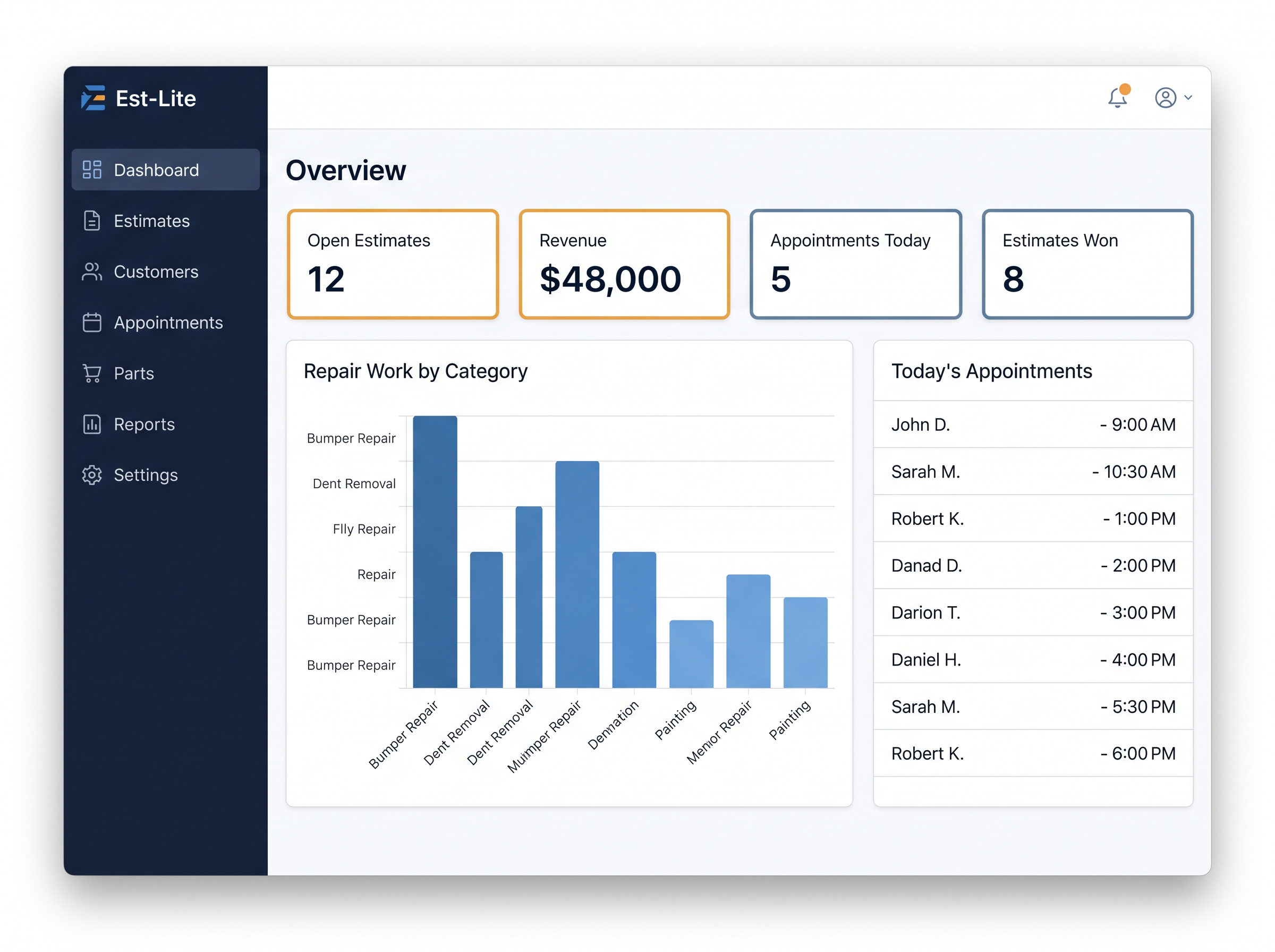Select the Open Estimates card

[393, 264]
